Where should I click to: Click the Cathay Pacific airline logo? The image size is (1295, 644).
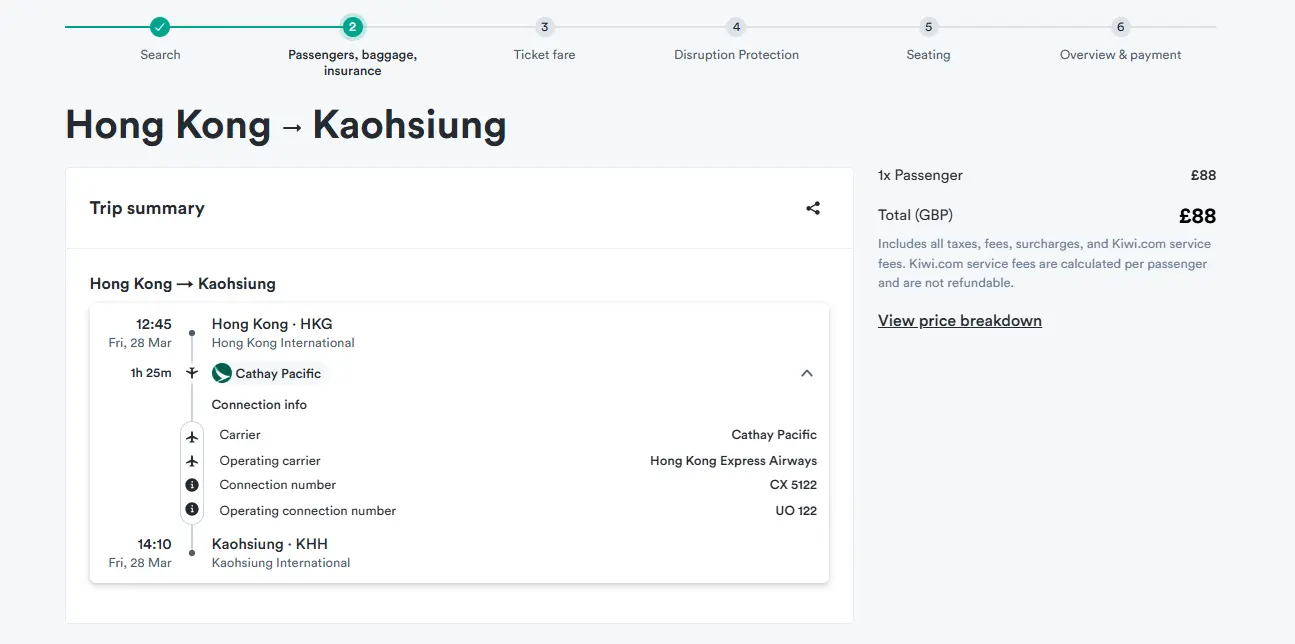(222, 373)
